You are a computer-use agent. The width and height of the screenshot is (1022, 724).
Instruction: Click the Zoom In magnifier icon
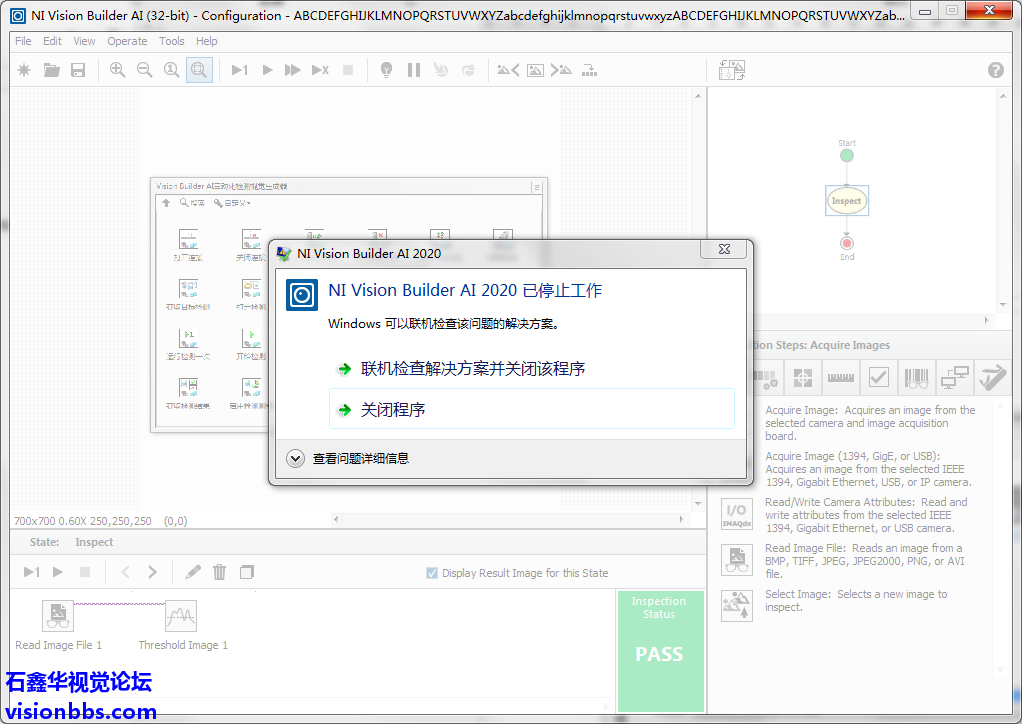[117, 70]
